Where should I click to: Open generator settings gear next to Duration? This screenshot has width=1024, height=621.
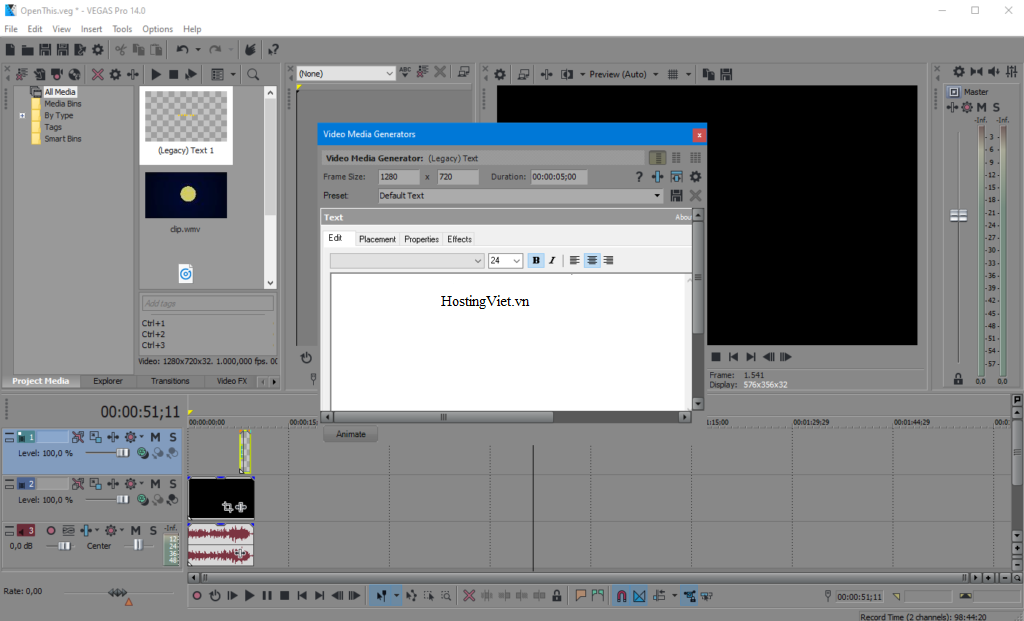696,177
